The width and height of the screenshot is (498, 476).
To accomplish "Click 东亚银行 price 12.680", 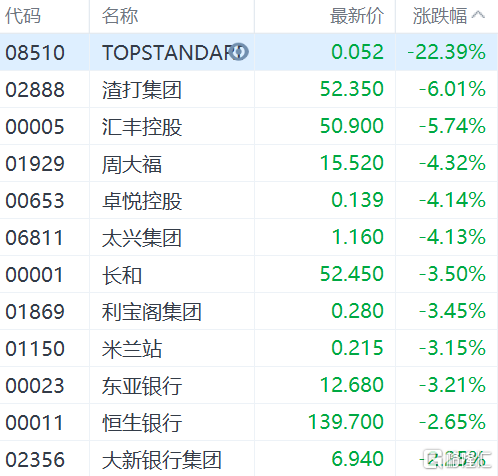I will coord(352,385).
